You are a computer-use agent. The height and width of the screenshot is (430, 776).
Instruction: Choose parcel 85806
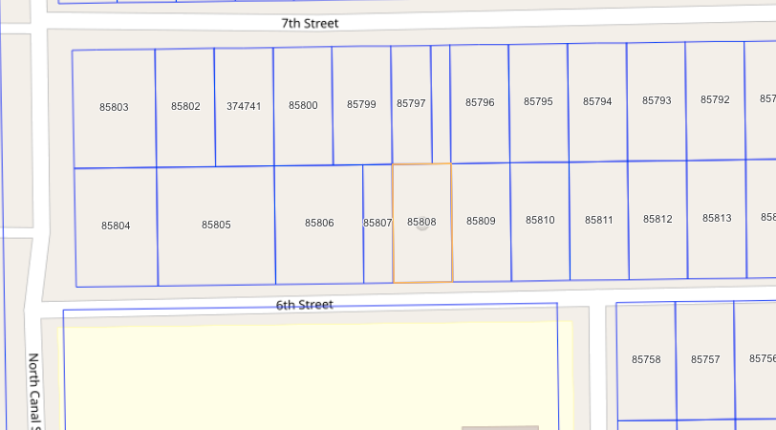(x=319, y=223)
